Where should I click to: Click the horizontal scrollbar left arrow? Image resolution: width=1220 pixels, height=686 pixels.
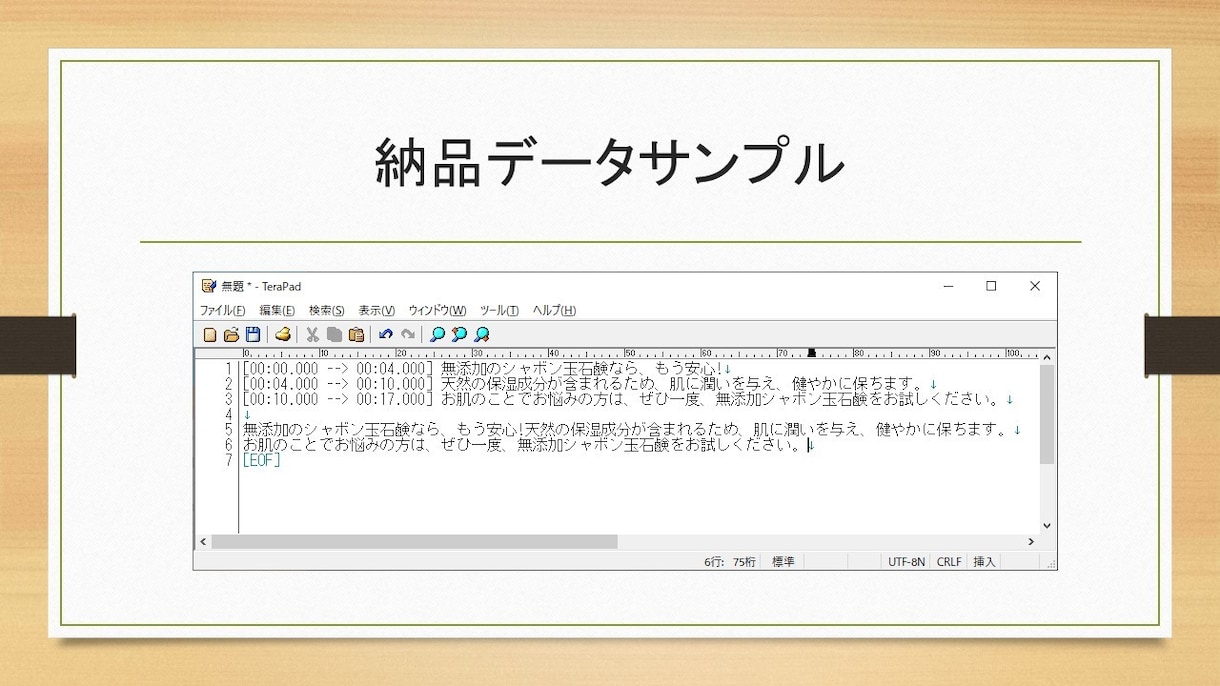point(203,542)
